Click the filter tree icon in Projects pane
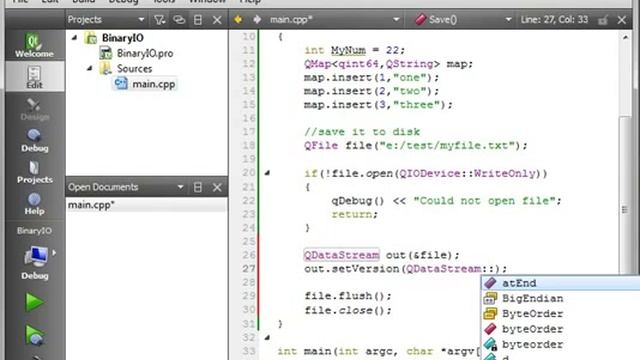This screenshot has height=360, width=640. coord(159,20)
